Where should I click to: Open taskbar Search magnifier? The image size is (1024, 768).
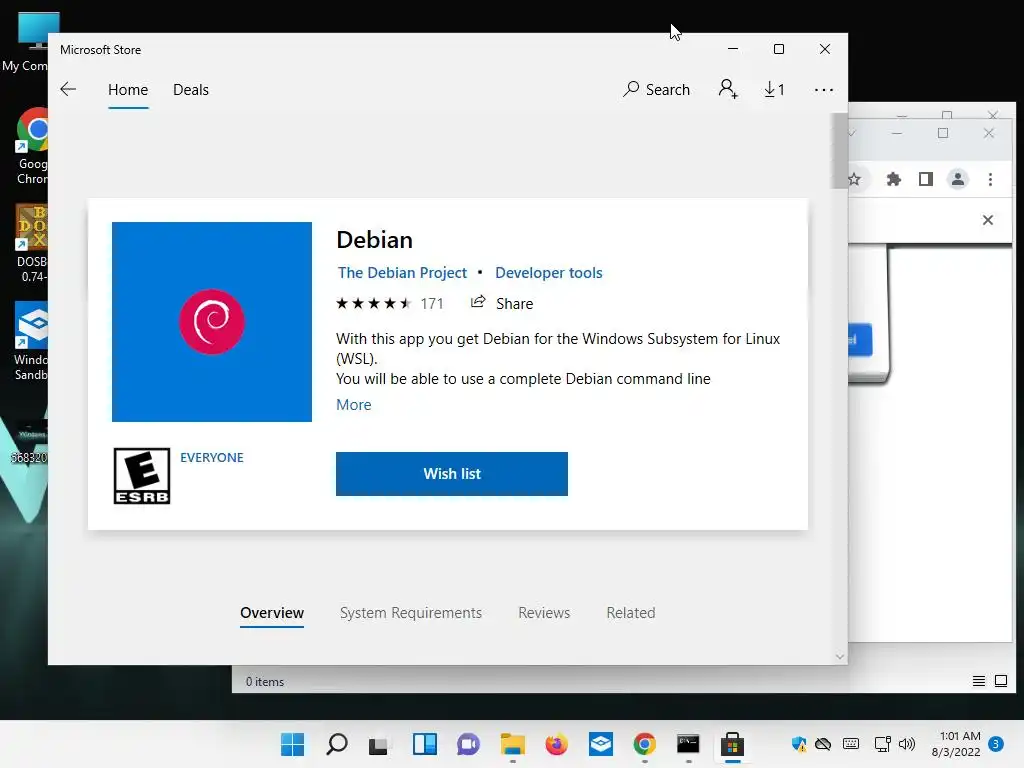[336, 744]
